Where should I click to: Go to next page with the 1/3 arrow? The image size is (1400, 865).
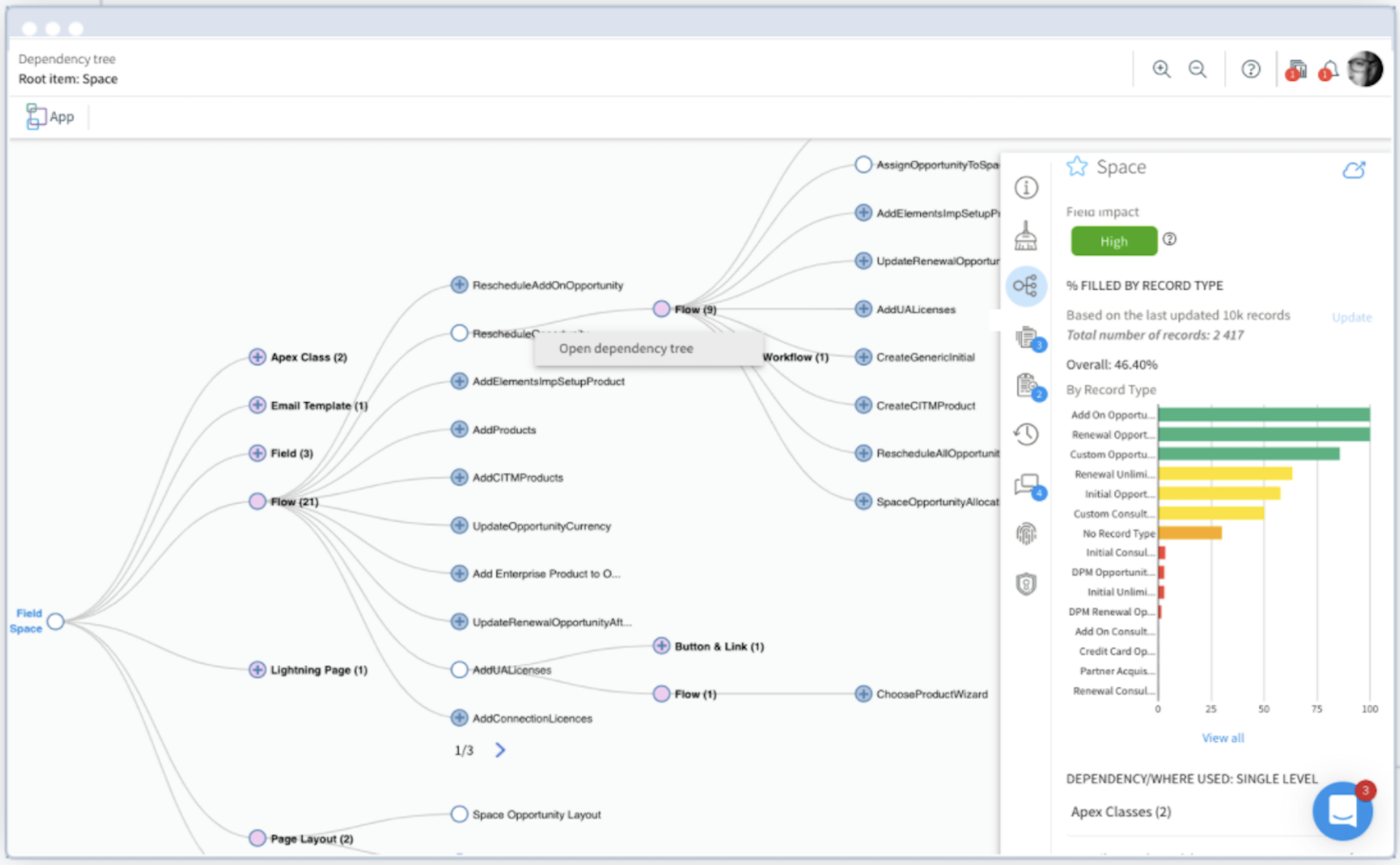tap(500, 749)
